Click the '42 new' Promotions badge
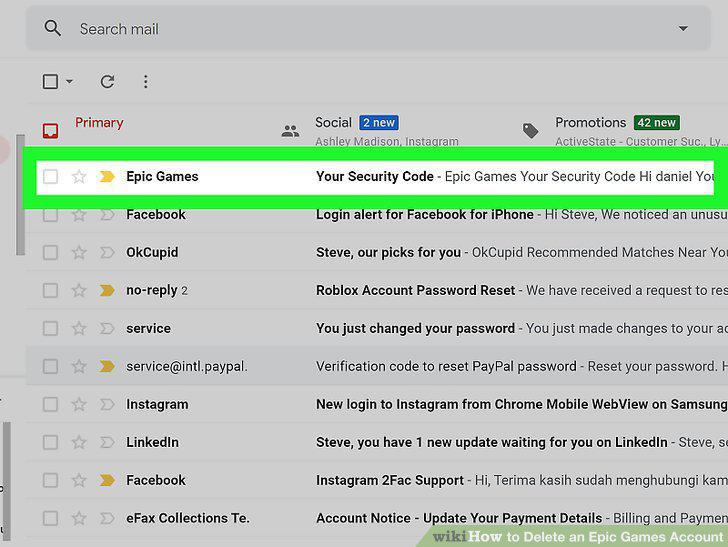This screenshot has height=547, width=728. (656, 123)
